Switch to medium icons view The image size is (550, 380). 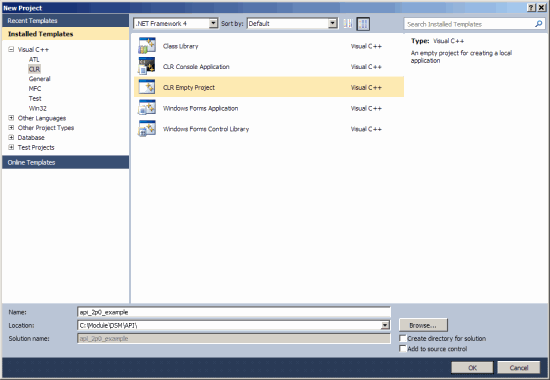coord(363,24)
